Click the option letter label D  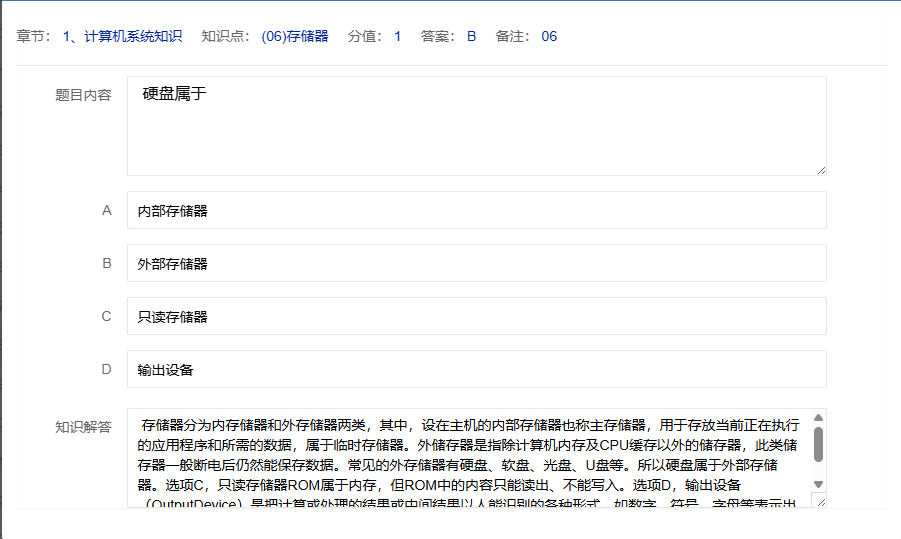point(106,370)
